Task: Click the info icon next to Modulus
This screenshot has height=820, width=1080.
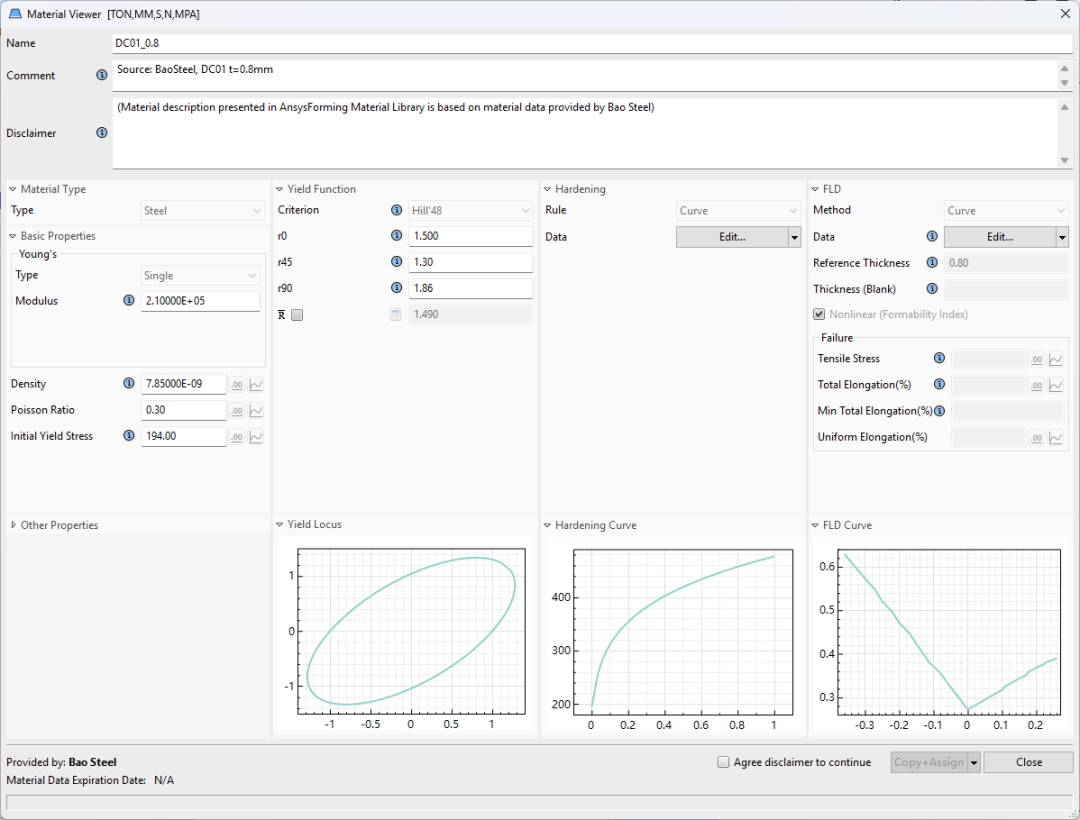Action: click(128, 301)
